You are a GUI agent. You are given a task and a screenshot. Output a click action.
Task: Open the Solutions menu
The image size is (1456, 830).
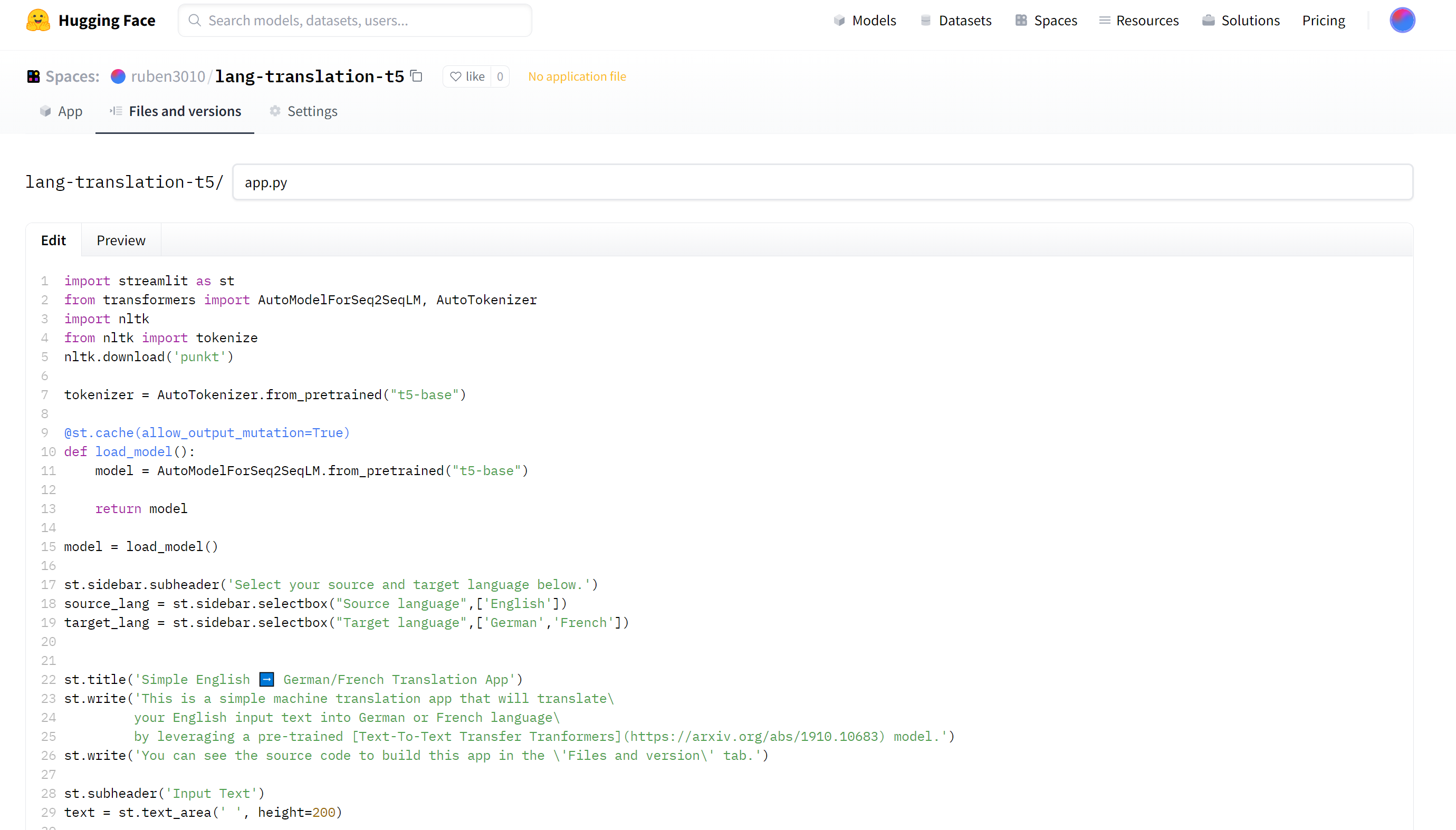point(1241,21)
